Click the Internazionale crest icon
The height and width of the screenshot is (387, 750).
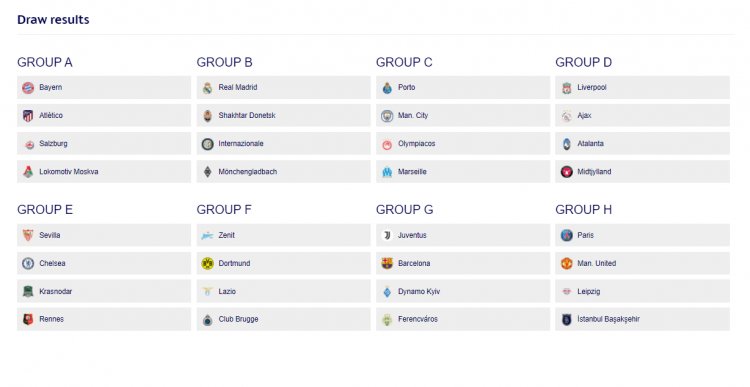pos(208,144)
